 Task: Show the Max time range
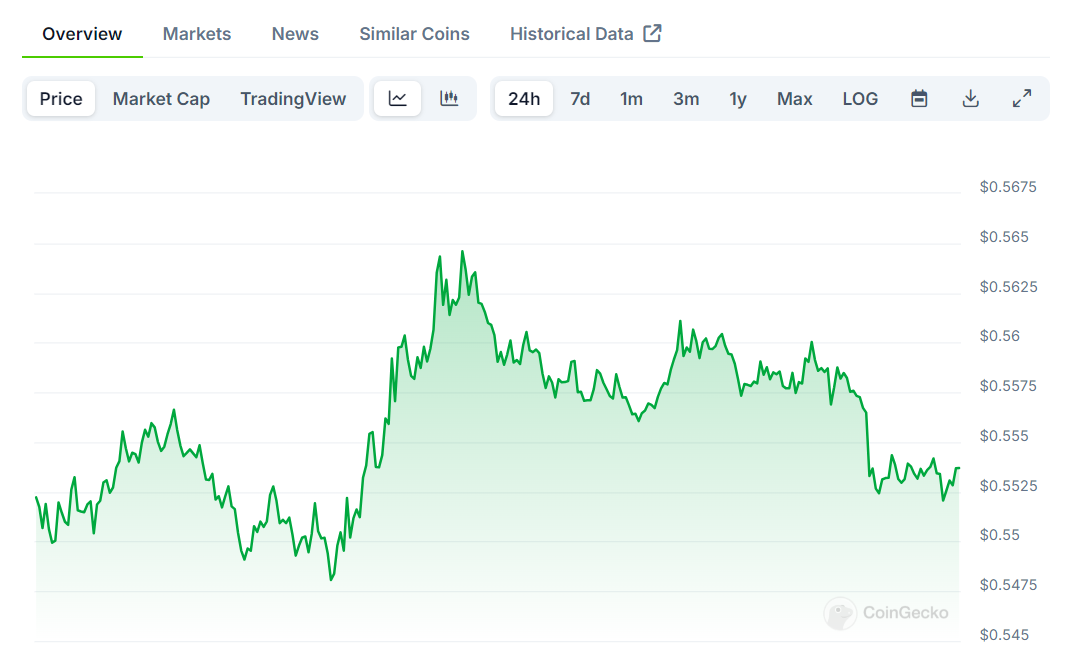pyautogui.click(x=795, y=99)
